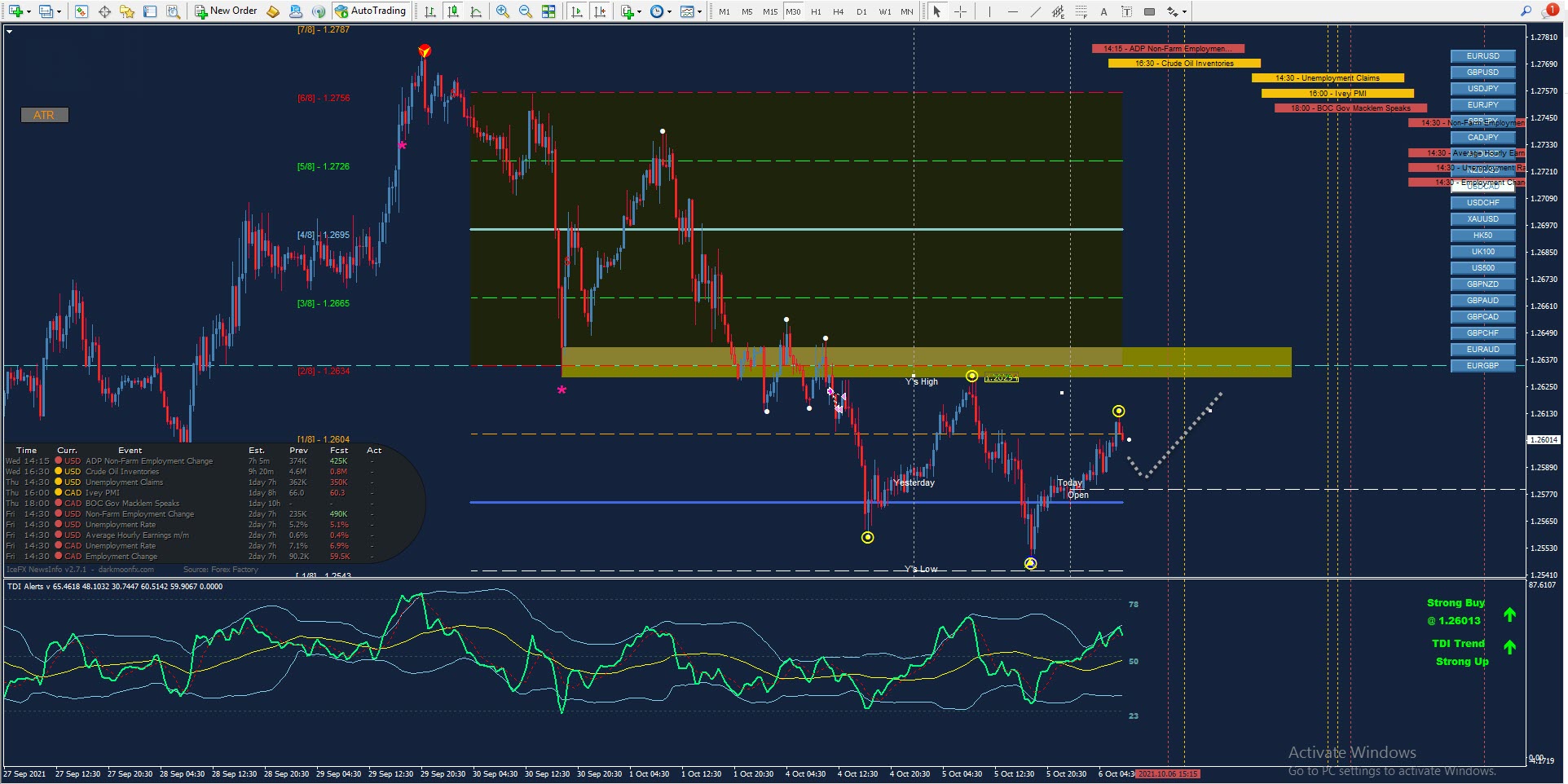Click the New Order button
This screenshot has height=784, width=1568.
tap(226, 11)
